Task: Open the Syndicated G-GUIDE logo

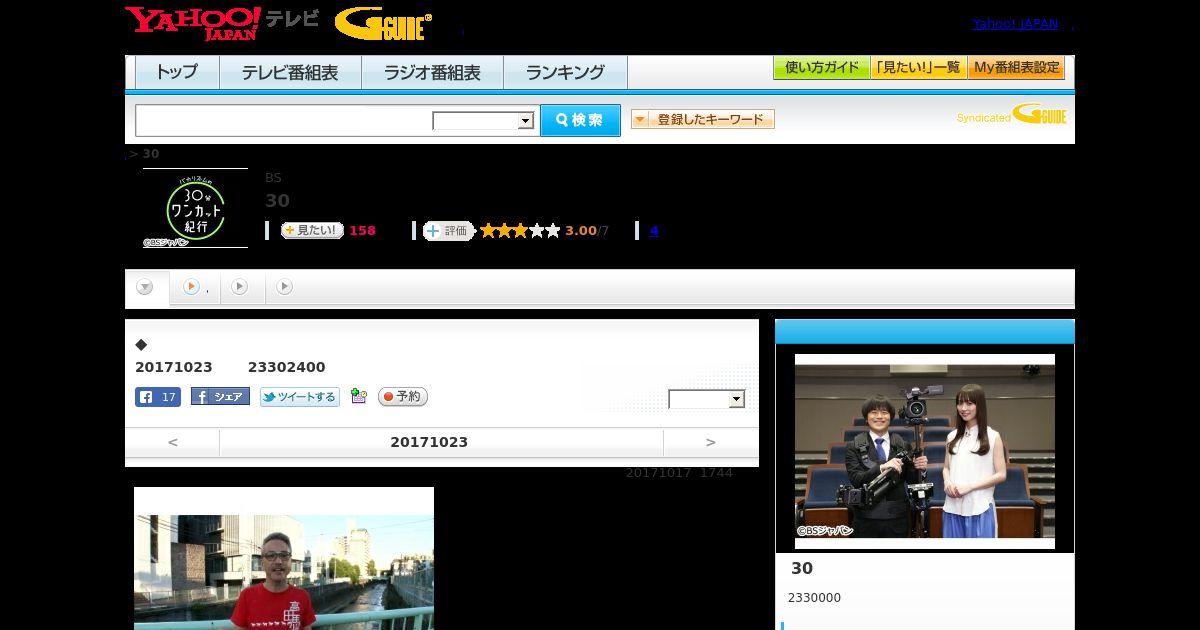Action: tap(1011, 115)
